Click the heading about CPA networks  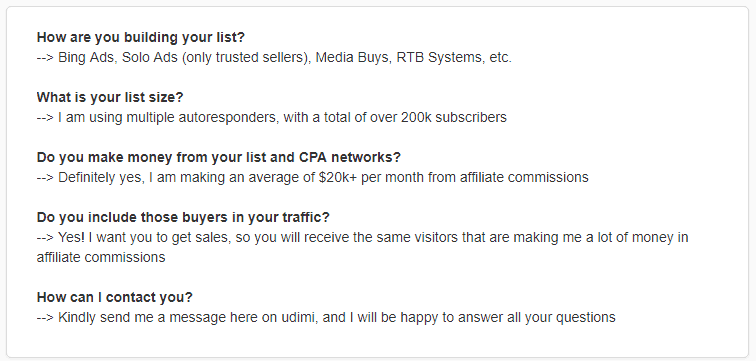[x=219, y=158]
